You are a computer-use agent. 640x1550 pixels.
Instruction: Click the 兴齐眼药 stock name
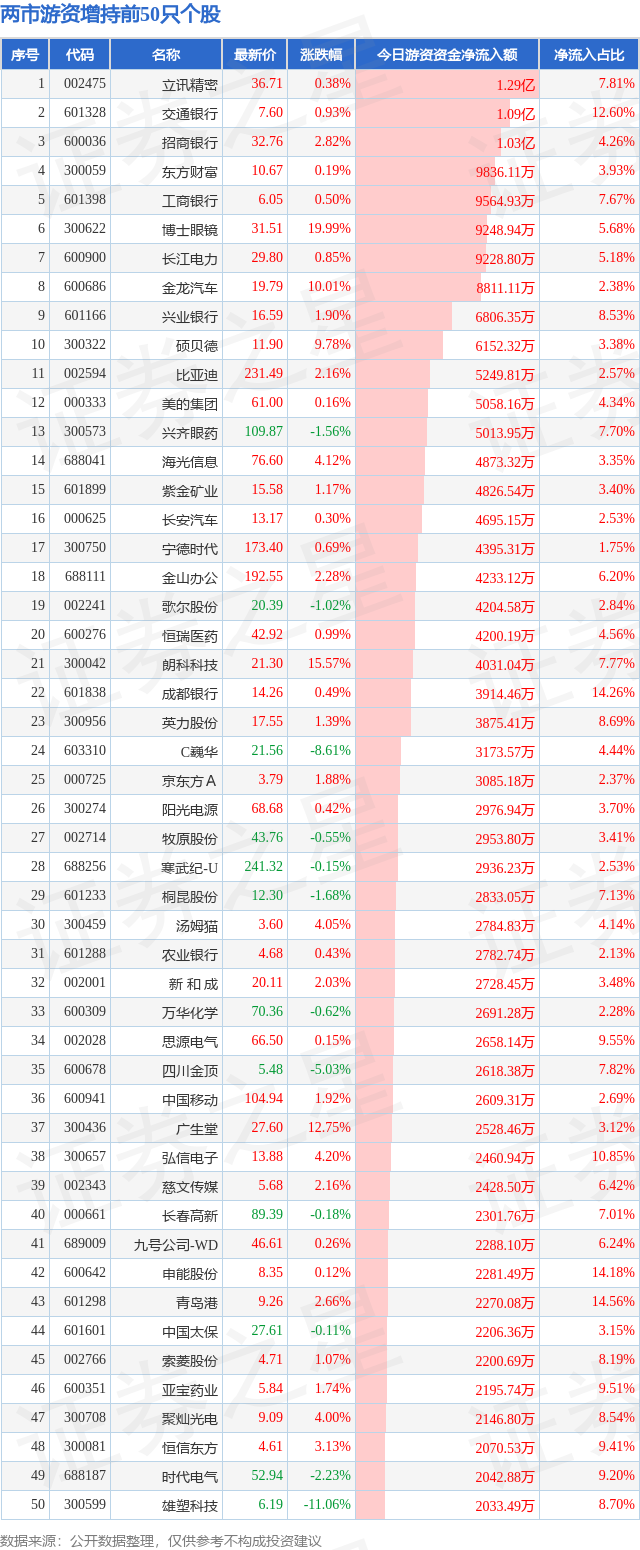(x=190, y=432)
